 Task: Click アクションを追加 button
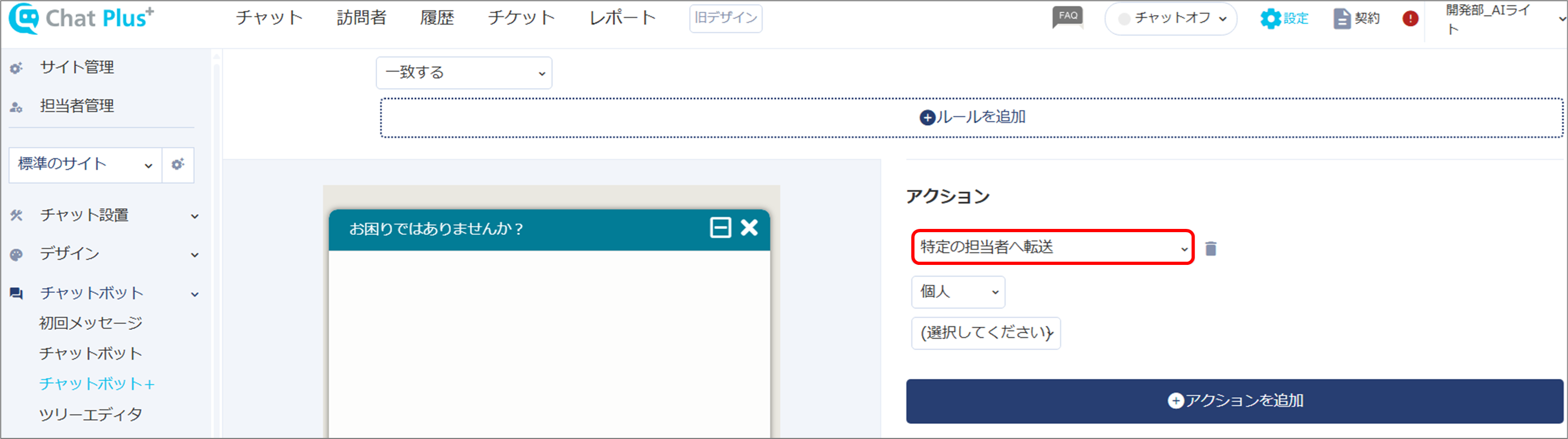1235,401
